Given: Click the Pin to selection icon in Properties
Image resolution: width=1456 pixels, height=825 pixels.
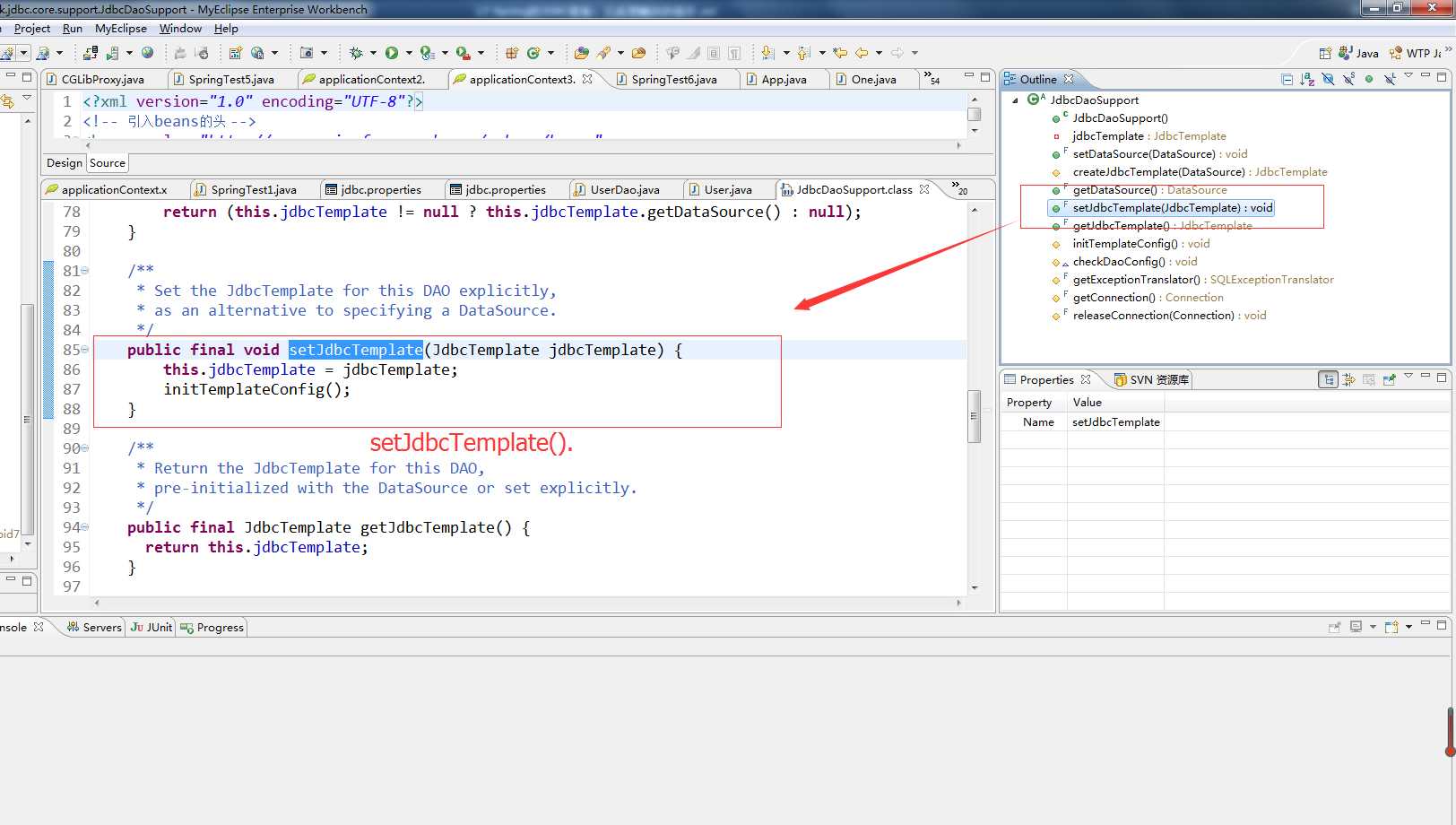Looking at the screenshot, I should click(x=1389, y=379).
